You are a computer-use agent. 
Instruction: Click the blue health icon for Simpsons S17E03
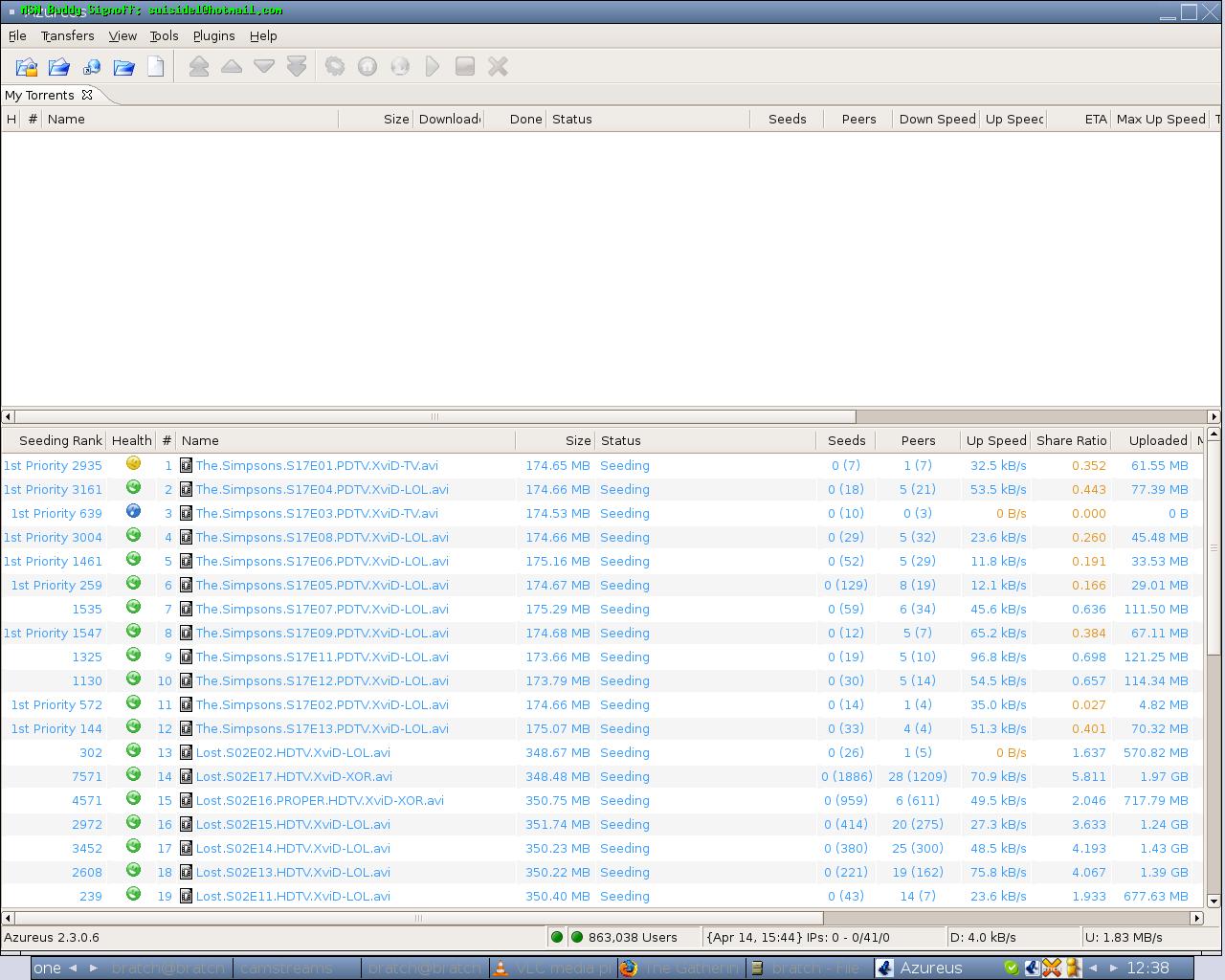133,511
